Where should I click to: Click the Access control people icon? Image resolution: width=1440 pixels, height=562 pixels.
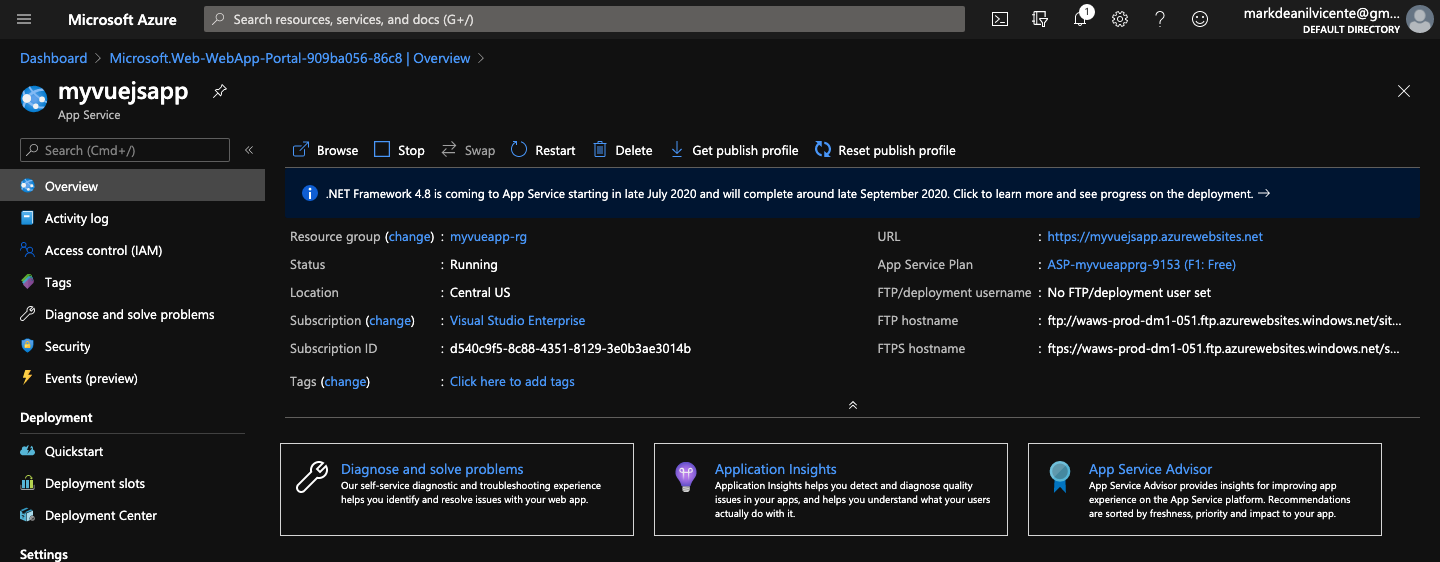[27, 250]
